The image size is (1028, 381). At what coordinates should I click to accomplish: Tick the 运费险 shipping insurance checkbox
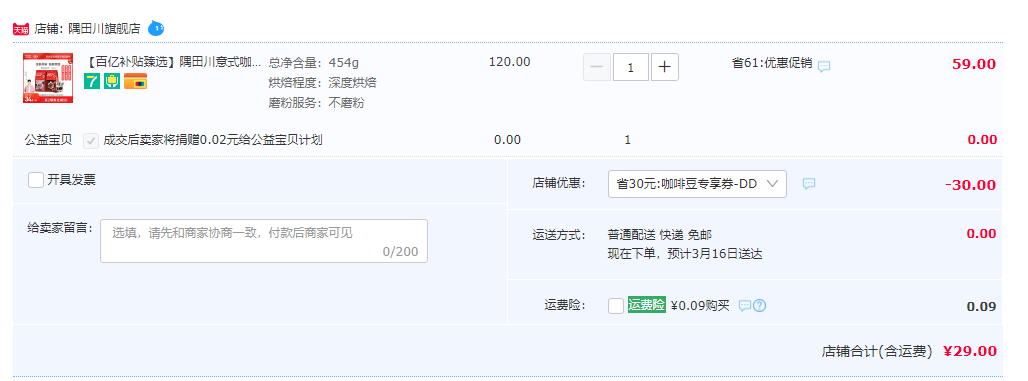[x=616, y=306]
